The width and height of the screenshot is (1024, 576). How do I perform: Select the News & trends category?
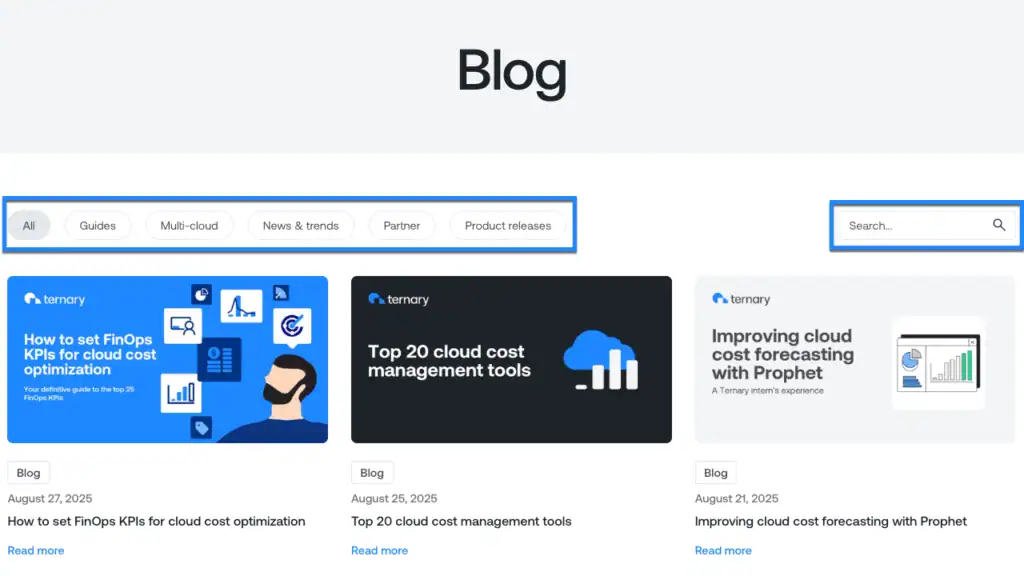point(300,225)
